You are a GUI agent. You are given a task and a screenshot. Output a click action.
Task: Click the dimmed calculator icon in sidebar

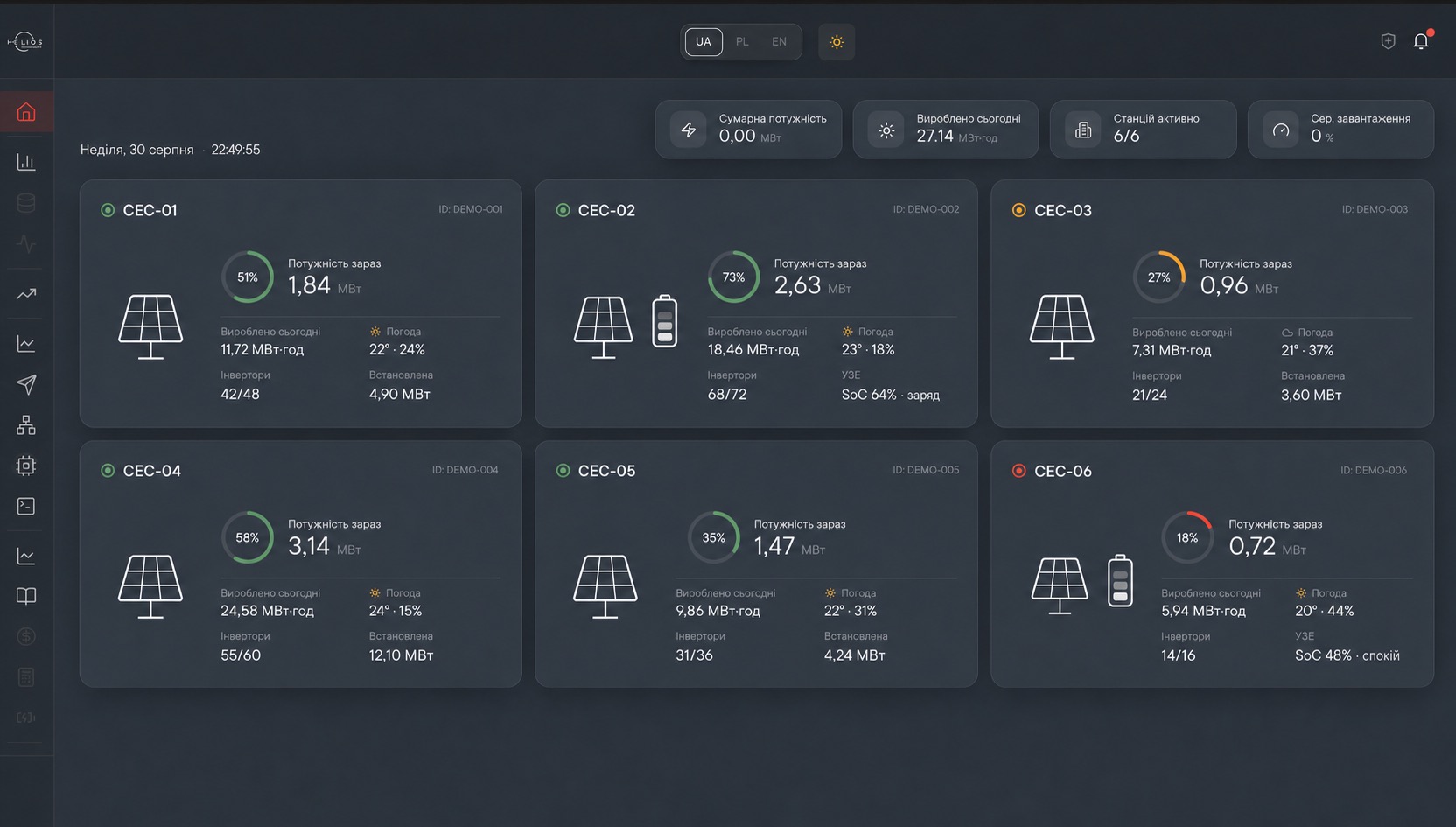[26, 677]
